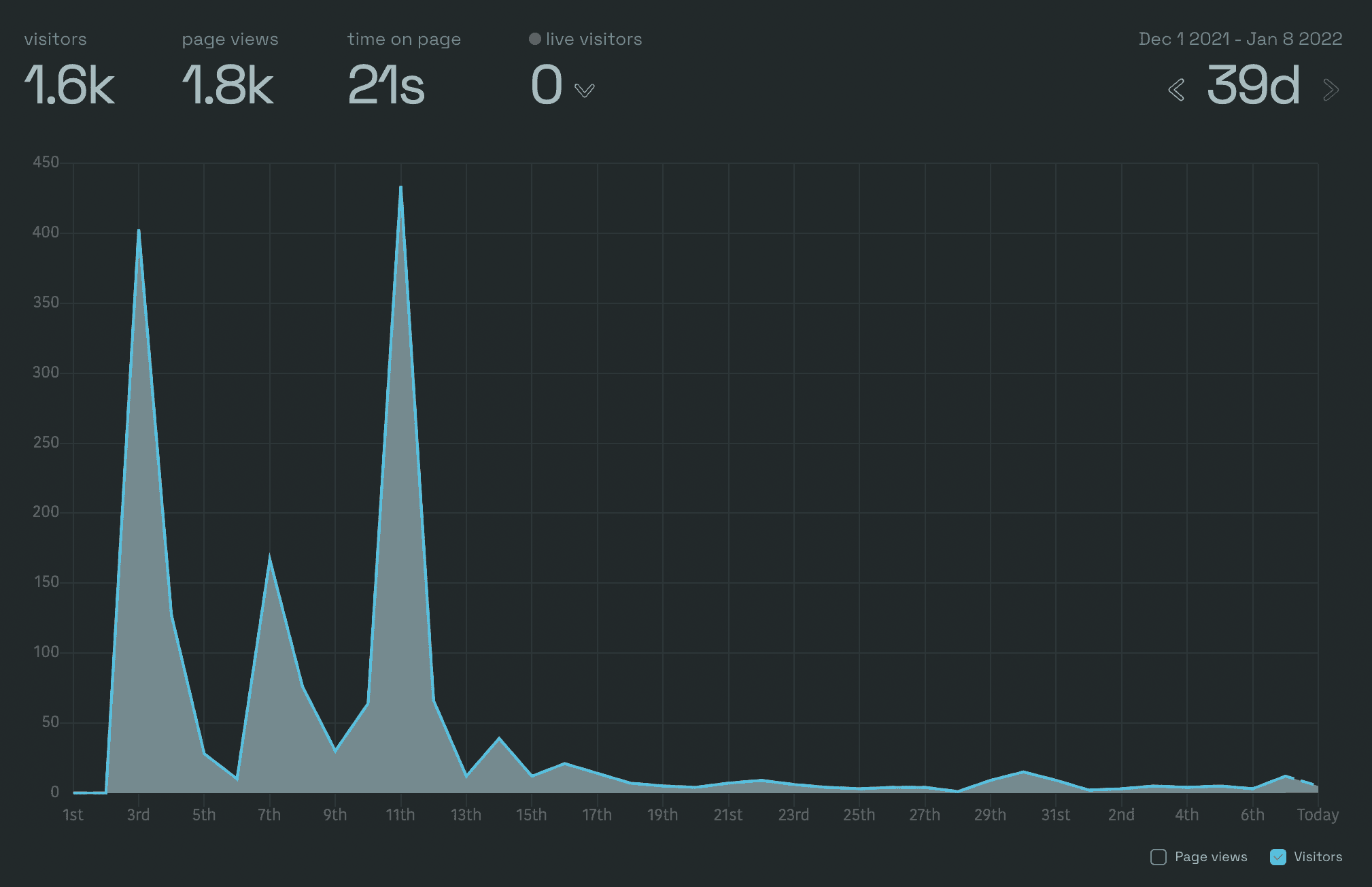The image size is (1372, 887).
Task: Open the 39d date range selector
Action: coord(1253,86)
